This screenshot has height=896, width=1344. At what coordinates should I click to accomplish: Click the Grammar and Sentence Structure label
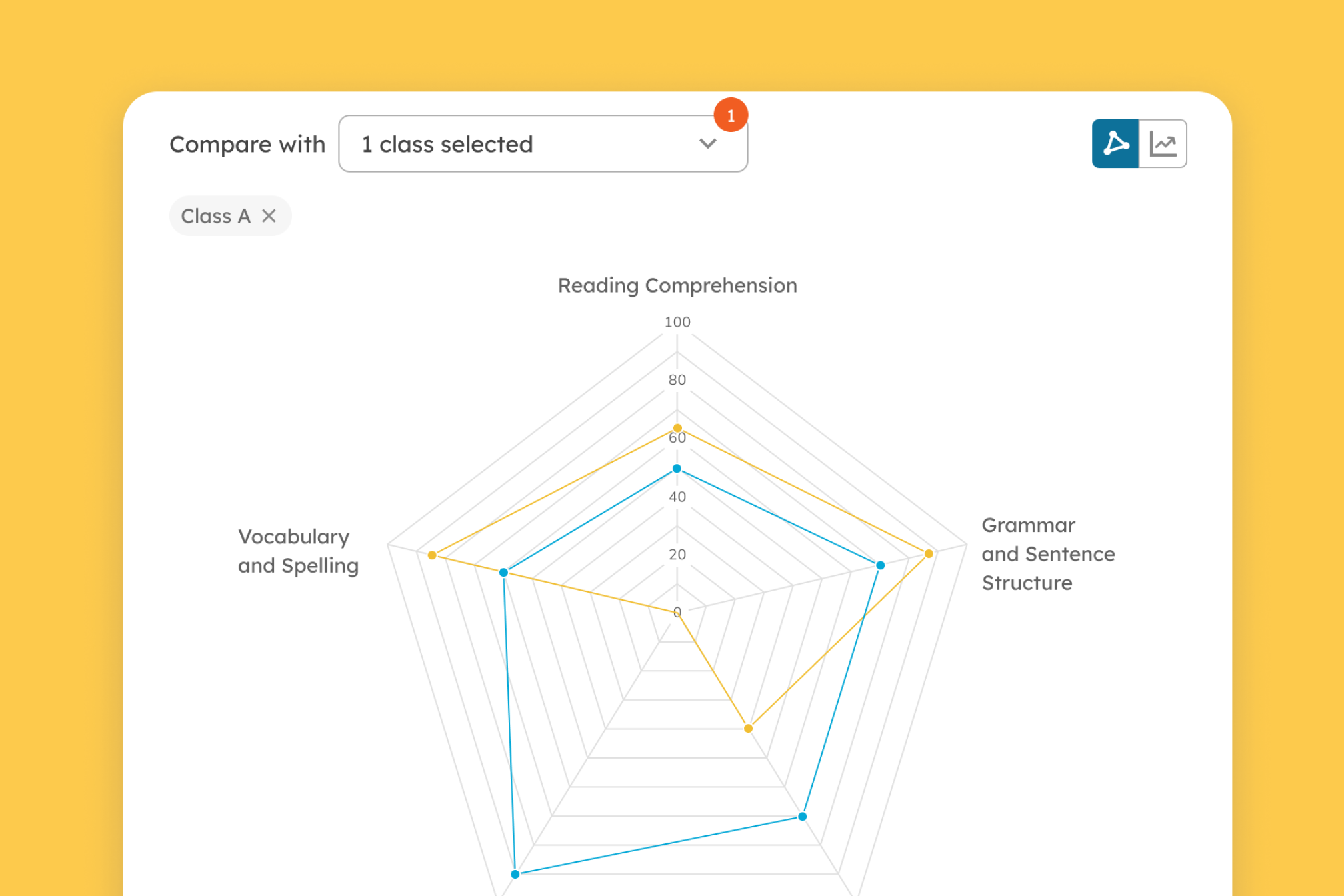click(1047, 554)
